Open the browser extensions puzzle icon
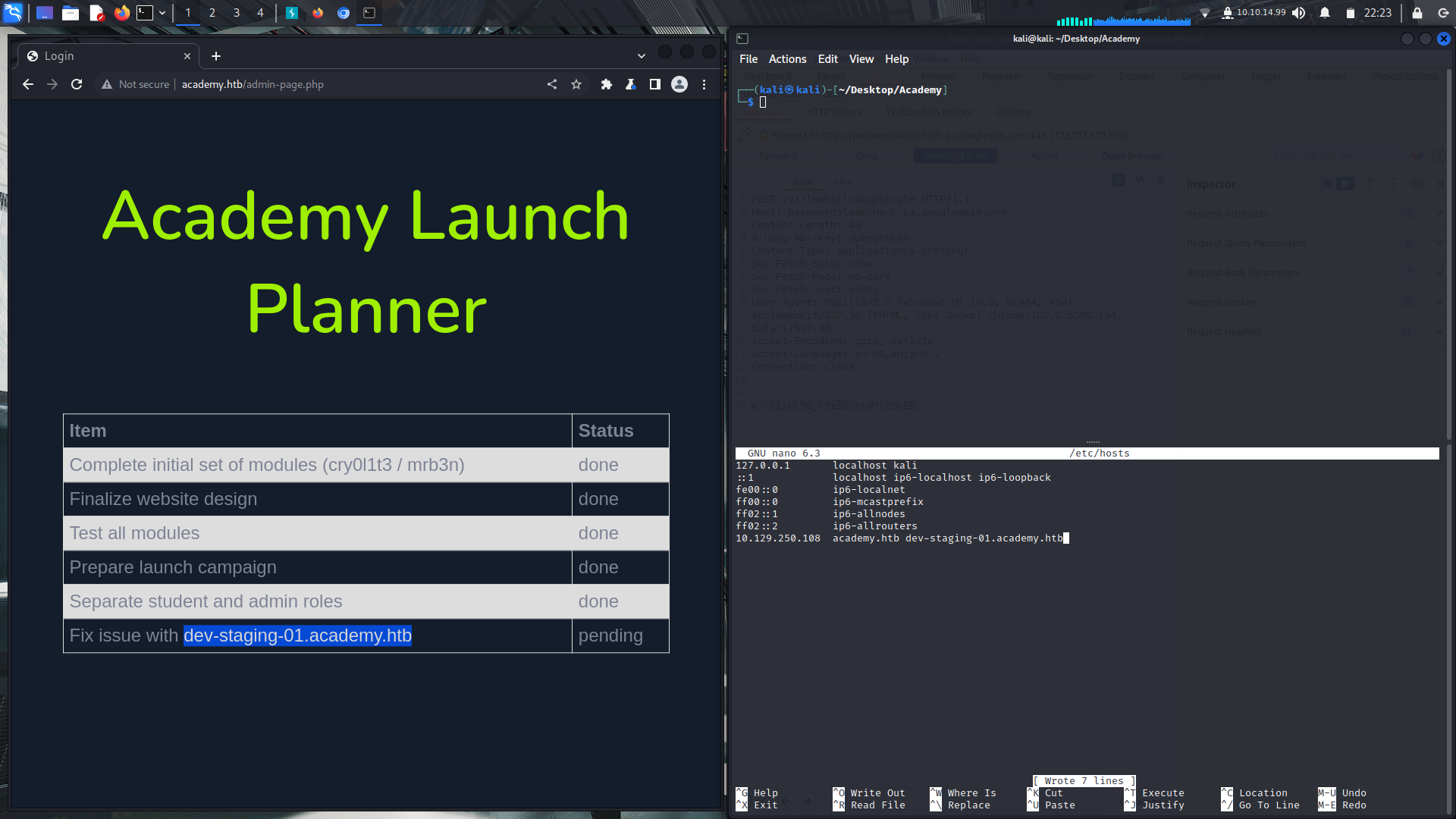This screenshot has width=1456, height=819. point(606,84)
